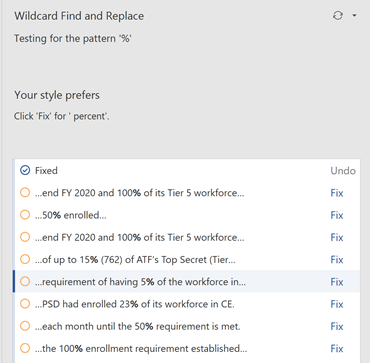Click the 'Fixed' label in the results list
This screenshot has height=363, width=370.
46,171
